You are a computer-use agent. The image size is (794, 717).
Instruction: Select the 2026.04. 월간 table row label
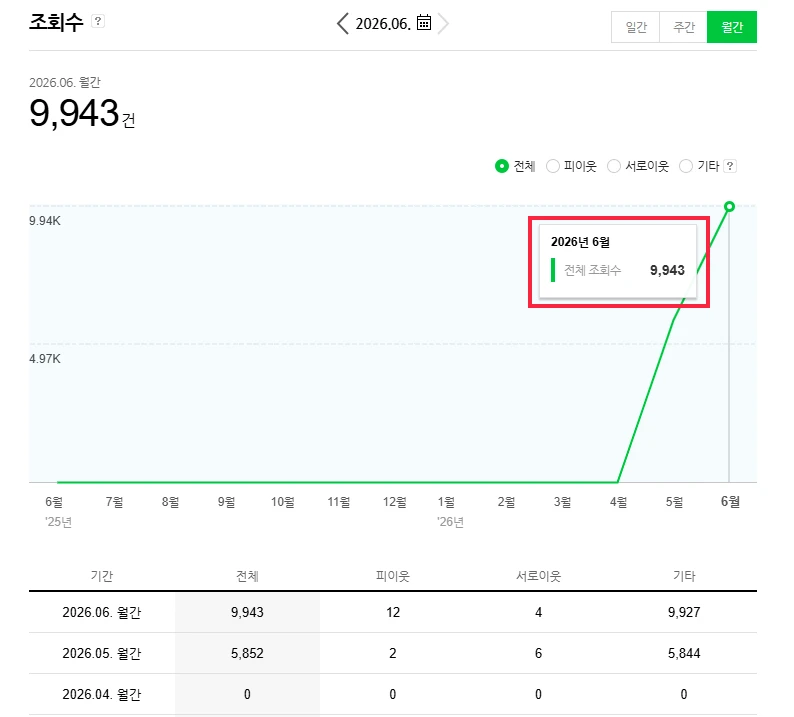click(102, 694)
